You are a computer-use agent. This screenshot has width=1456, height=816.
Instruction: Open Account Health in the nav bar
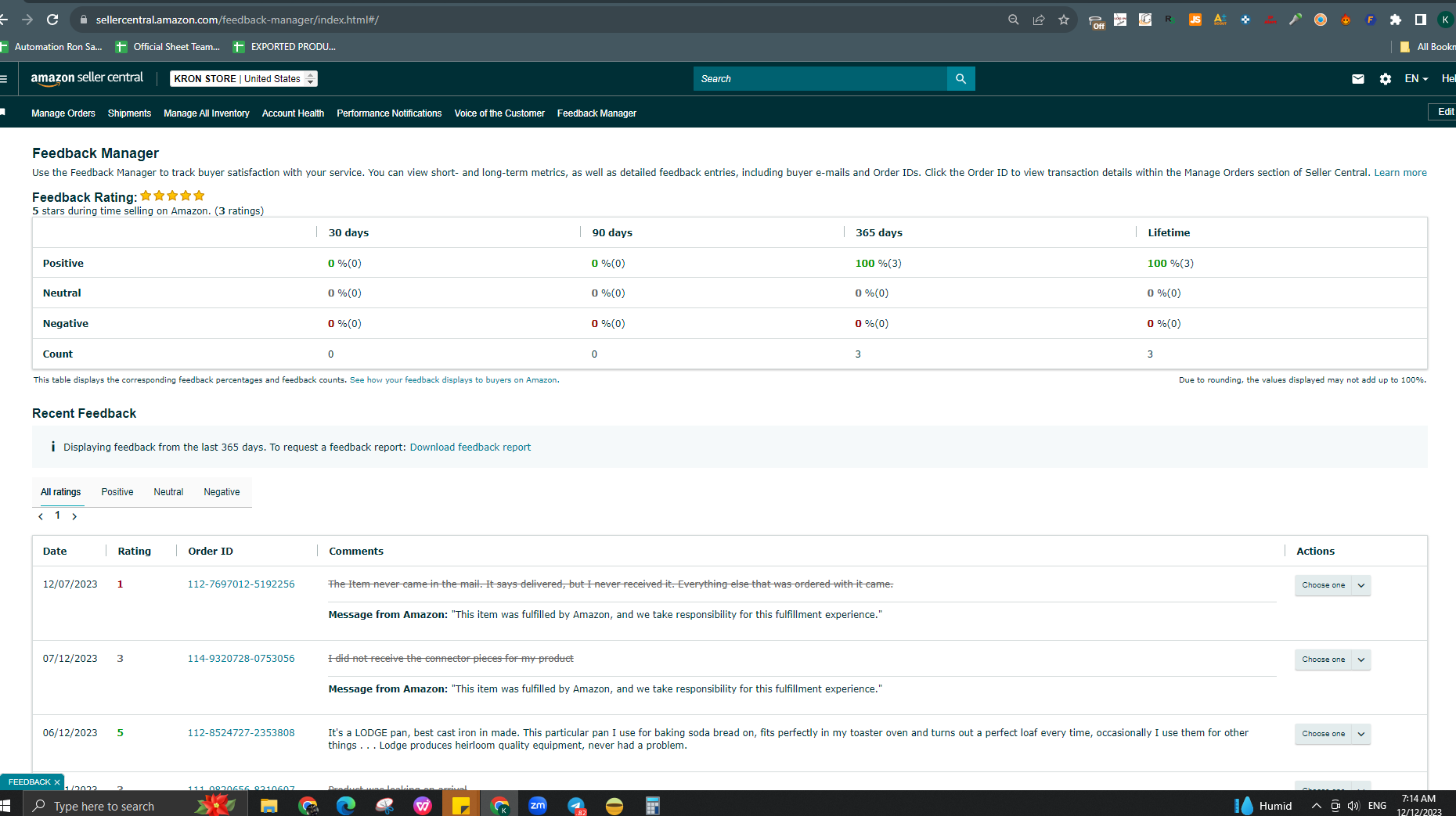(x=293, y=113)
